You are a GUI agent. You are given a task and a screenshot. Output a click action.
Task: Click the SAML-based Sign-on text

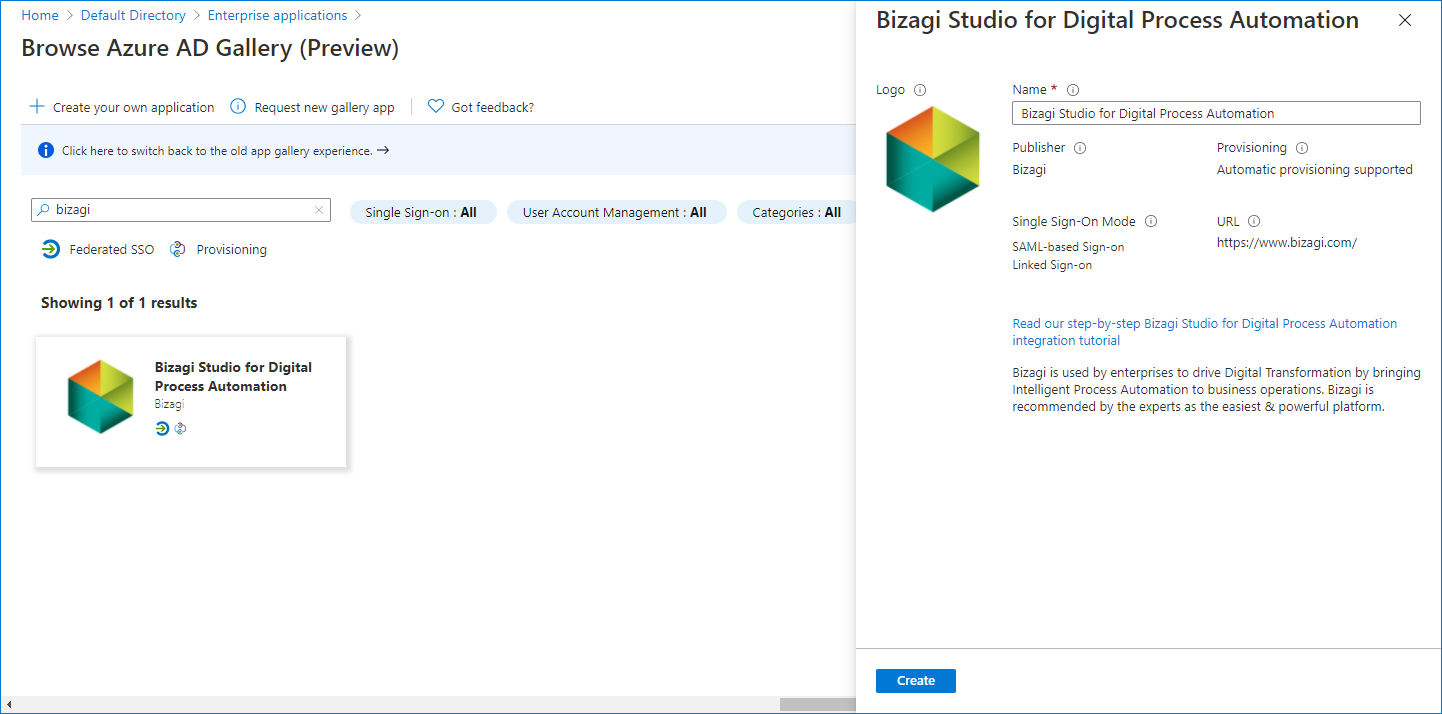coord(1068,247)
